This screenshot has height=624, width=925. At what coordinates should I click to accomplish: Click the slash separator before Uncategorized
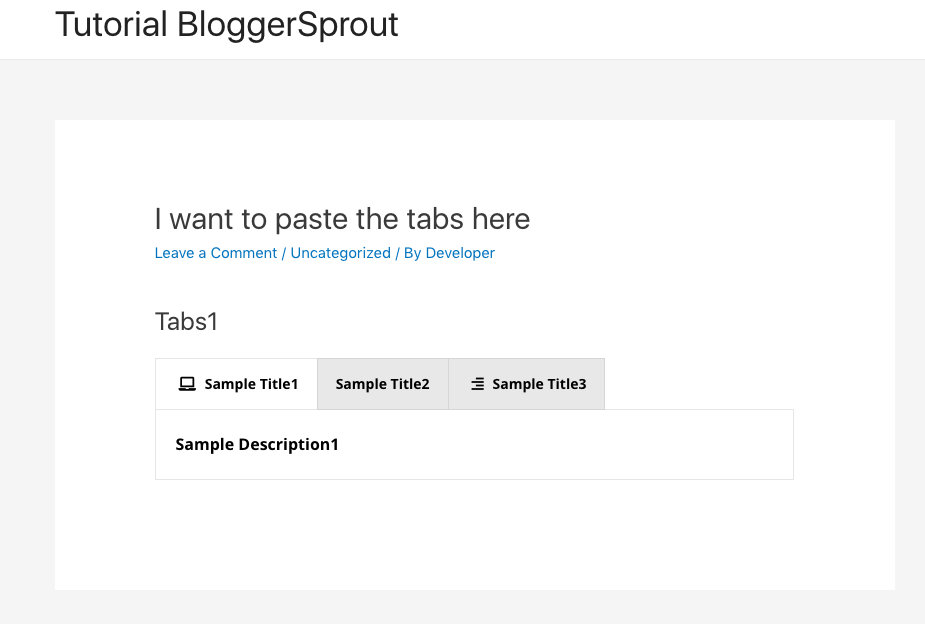(284, 253)
